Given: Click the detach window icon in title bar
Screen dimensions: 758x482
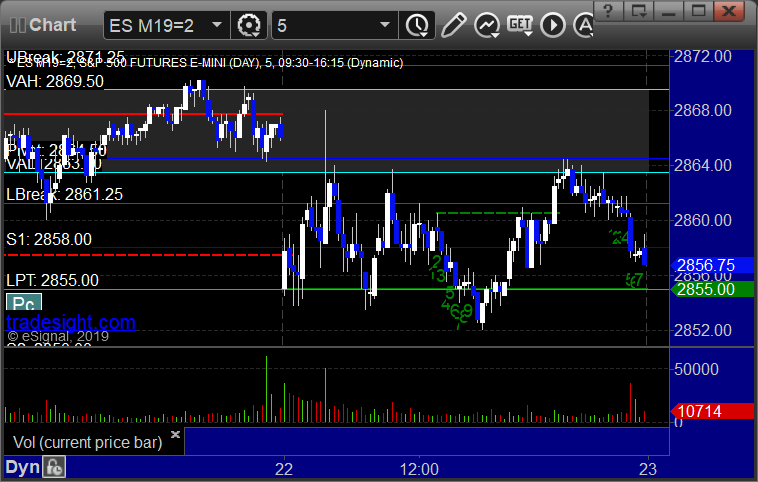Looking at the screenshot, I should [639, 10].
